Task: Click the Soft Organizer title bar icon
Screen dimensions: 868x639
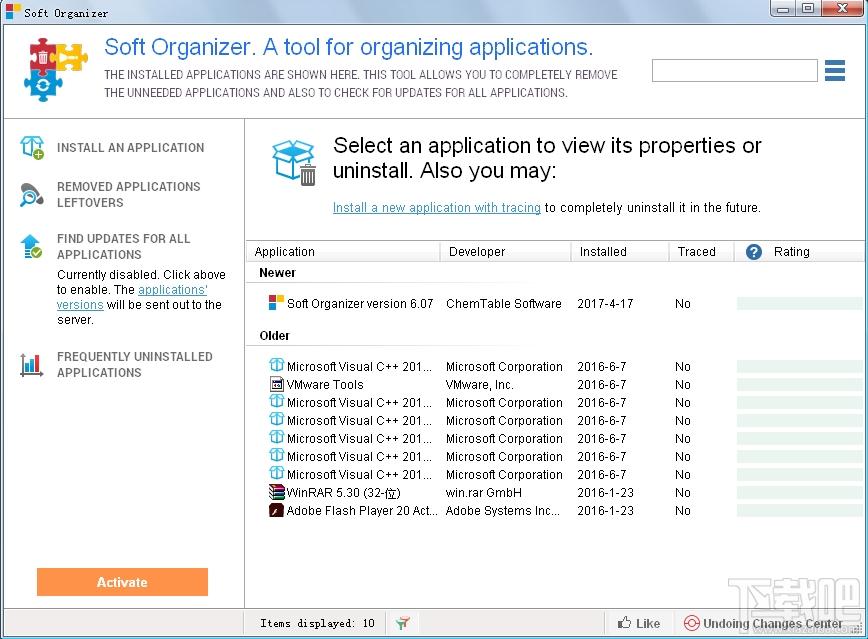Action: point(12,11)
